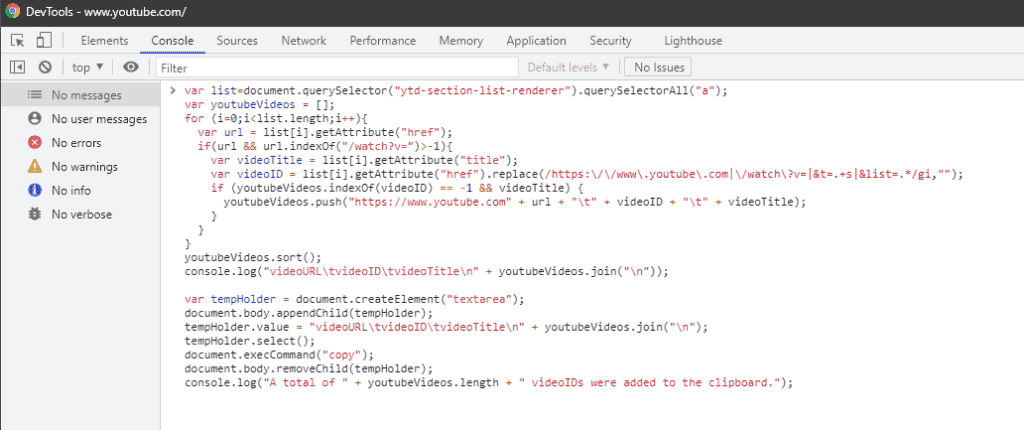Select the No warnings filter
Image resolution: width=1024 pixels, height=430 pixels.
pos(81,167)
